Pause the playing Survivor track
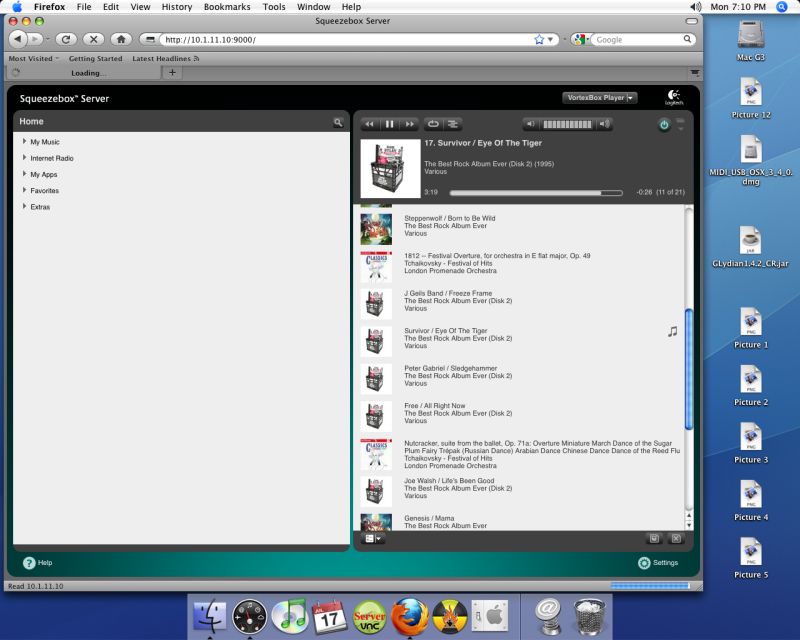The width and height of the screenshot is (800, 640). [390, 124]
